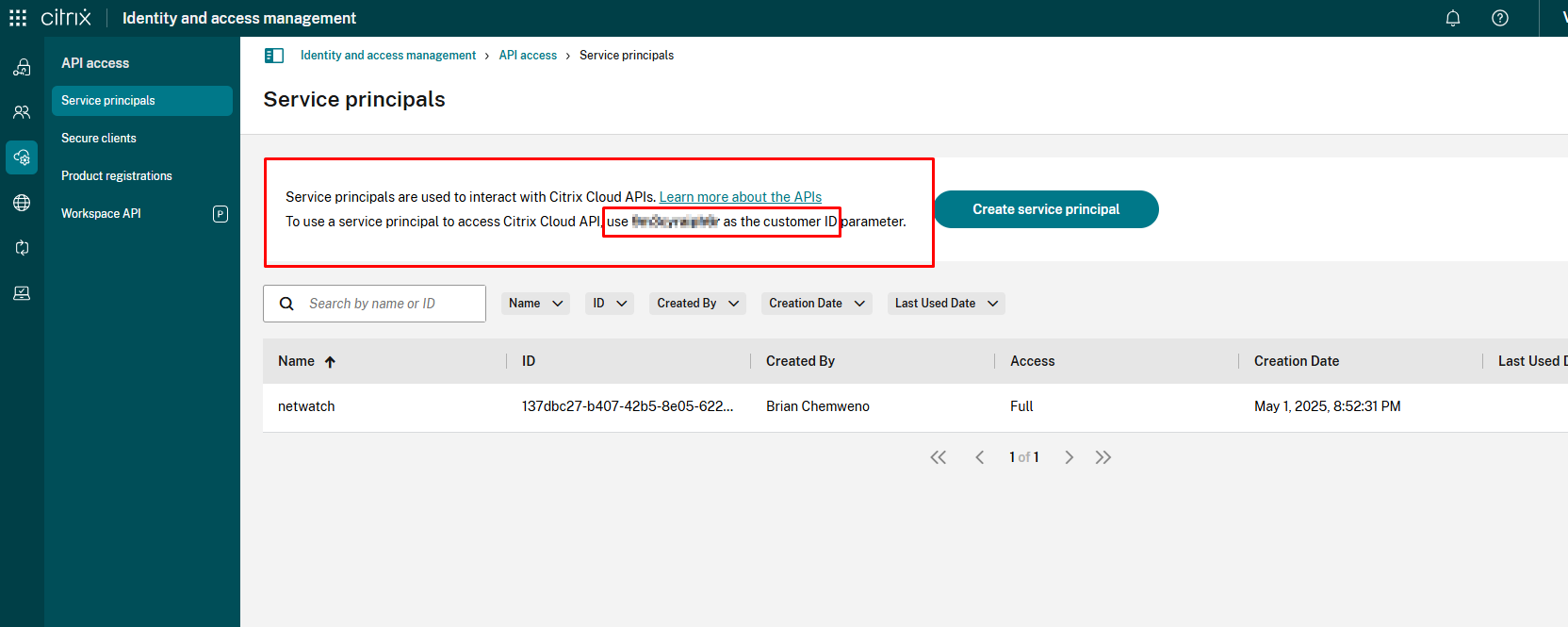Viewport: 1568px width, 627px height.
Task: Click Brian Chemweno in Created By column
Action: (x=818, y=406)
